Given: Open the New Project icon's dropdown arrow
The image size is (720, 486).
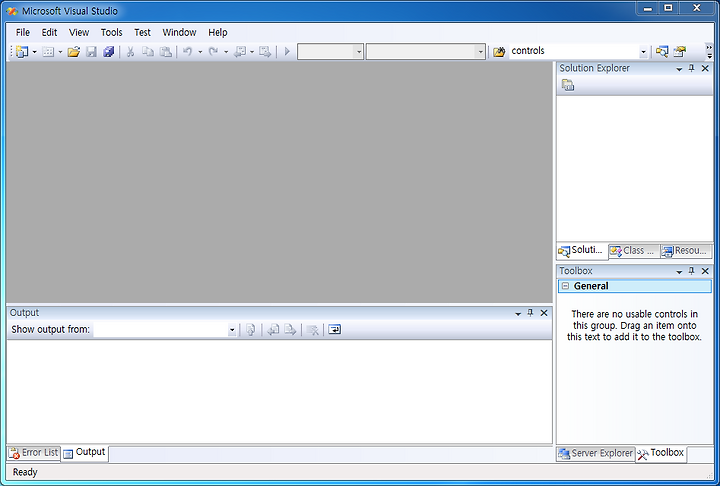Looking at the screenshot, I should (34, 52).
